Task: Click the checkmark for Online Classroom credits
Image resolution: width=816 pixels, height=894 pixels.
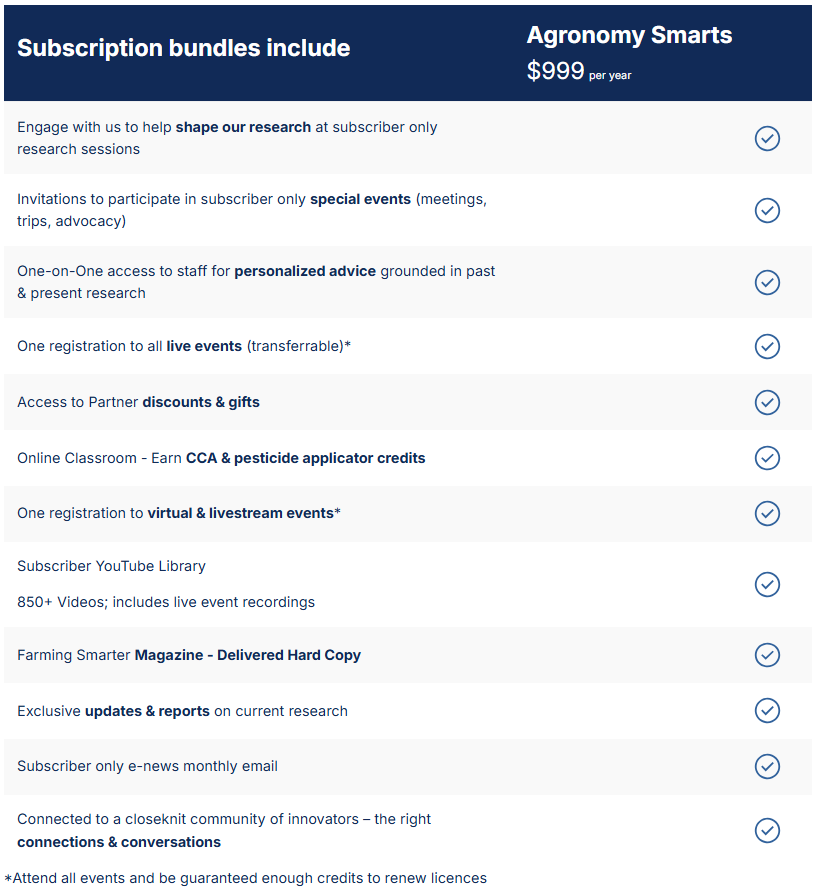Action: [767, 458]
